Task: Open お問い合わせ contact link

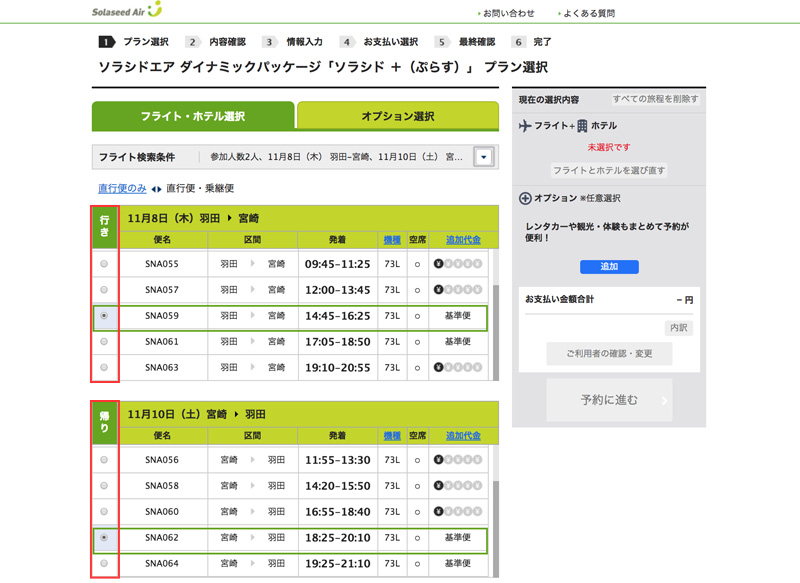Action: tap(508, 13)
